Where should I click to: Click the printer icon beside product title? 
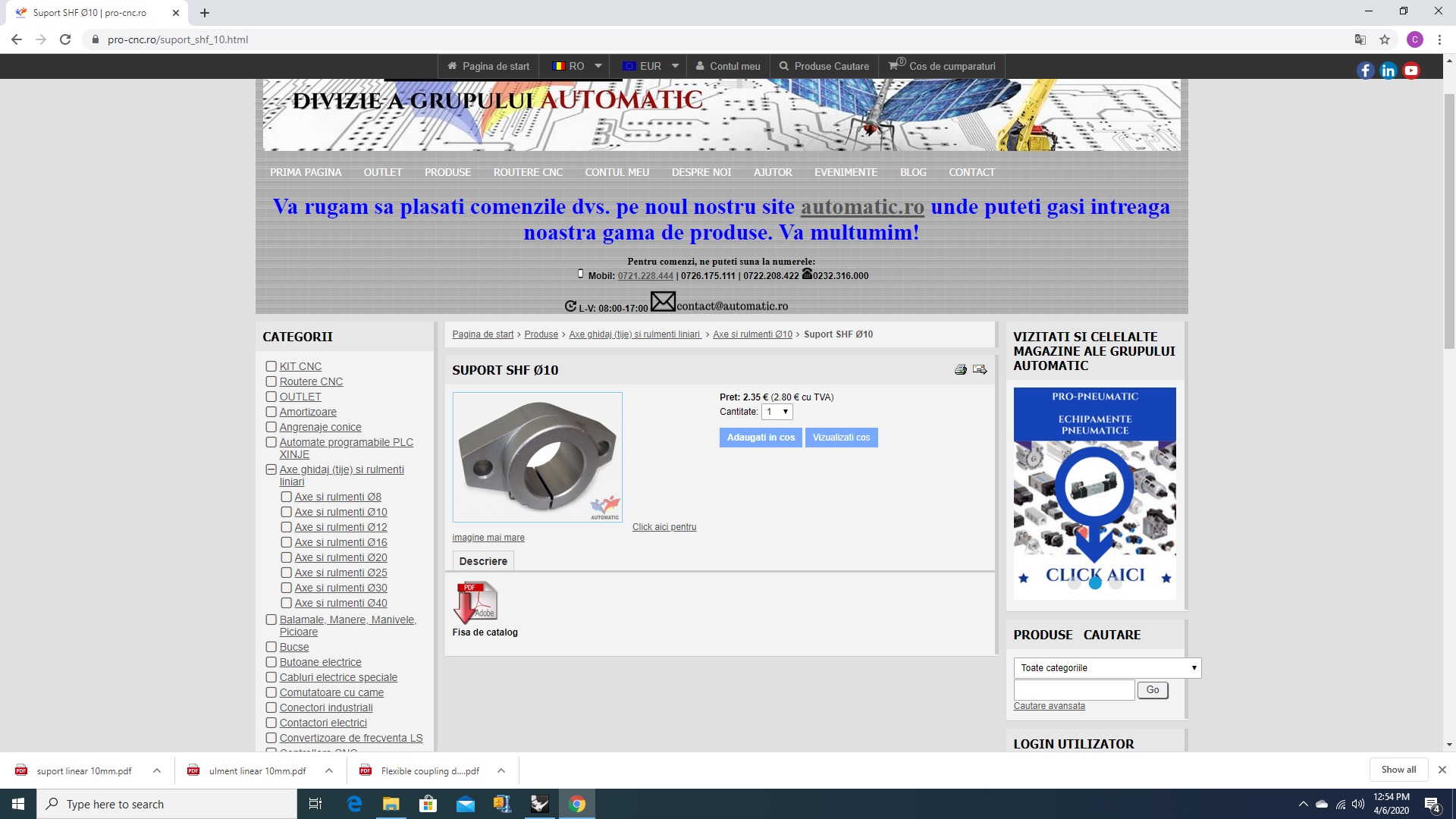(x=960, y=370)
